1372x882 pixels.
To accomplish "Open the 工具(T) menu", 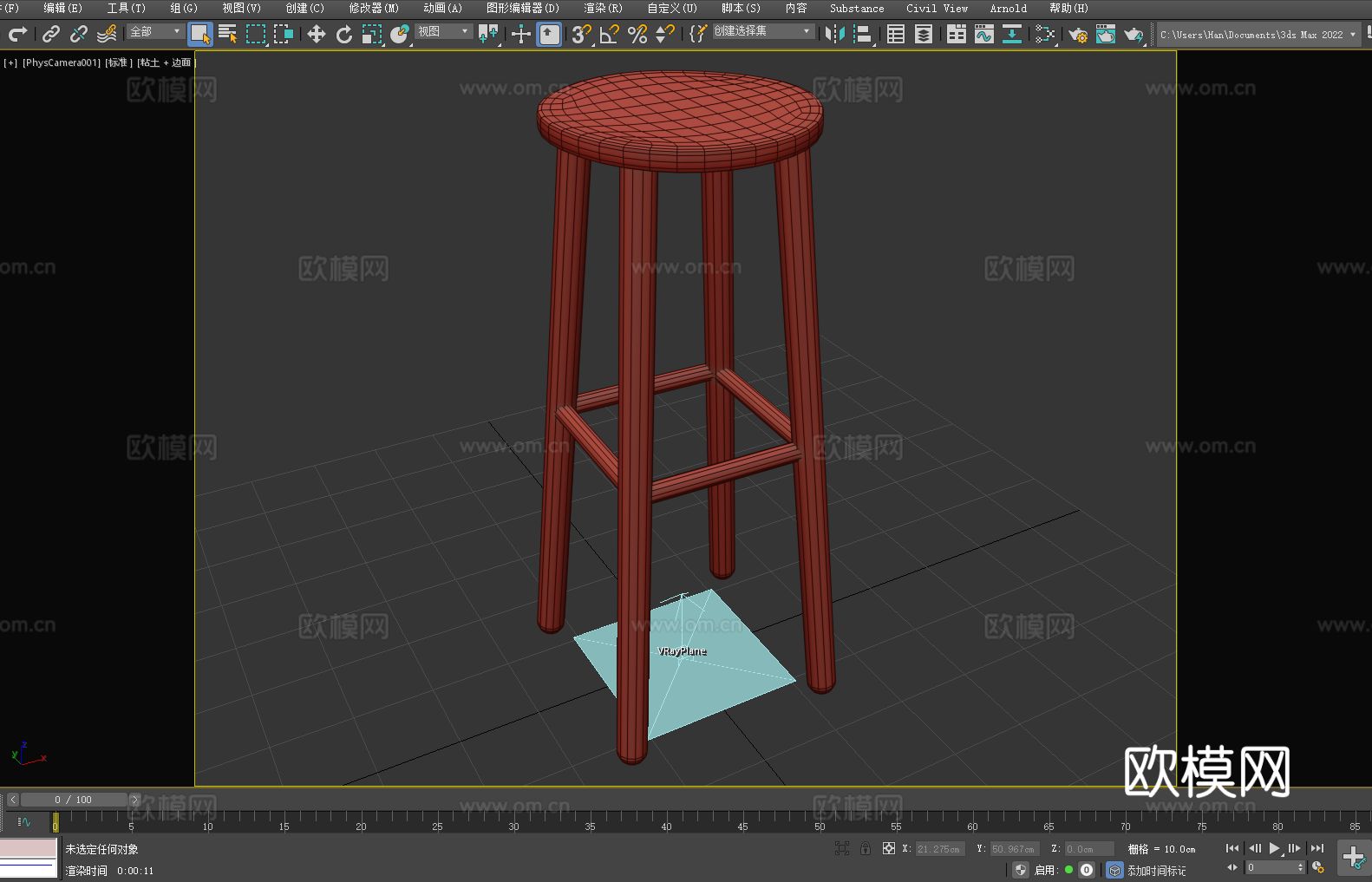I will 127,8.
